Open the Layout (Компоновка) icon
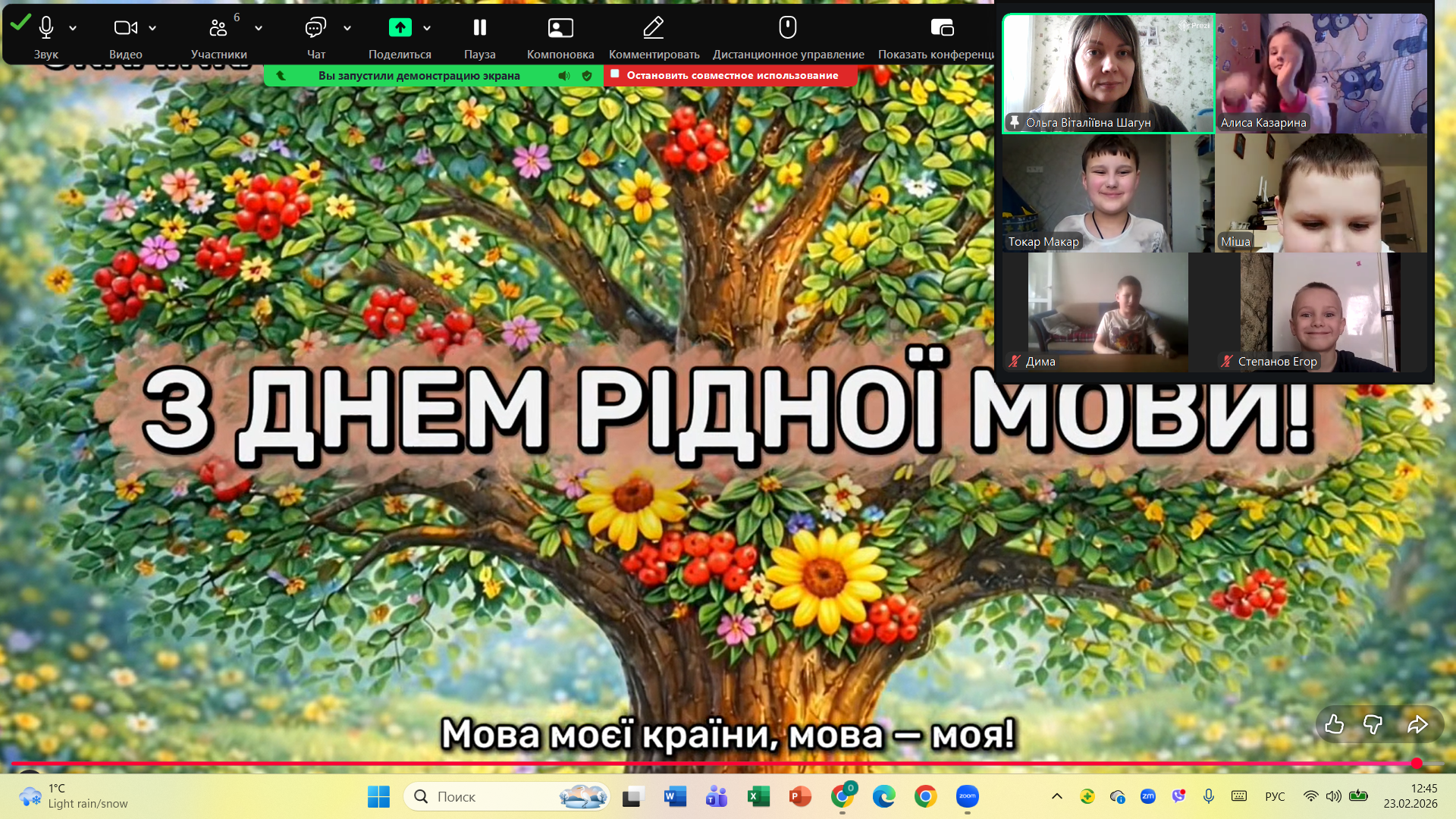 coord(560,28)
